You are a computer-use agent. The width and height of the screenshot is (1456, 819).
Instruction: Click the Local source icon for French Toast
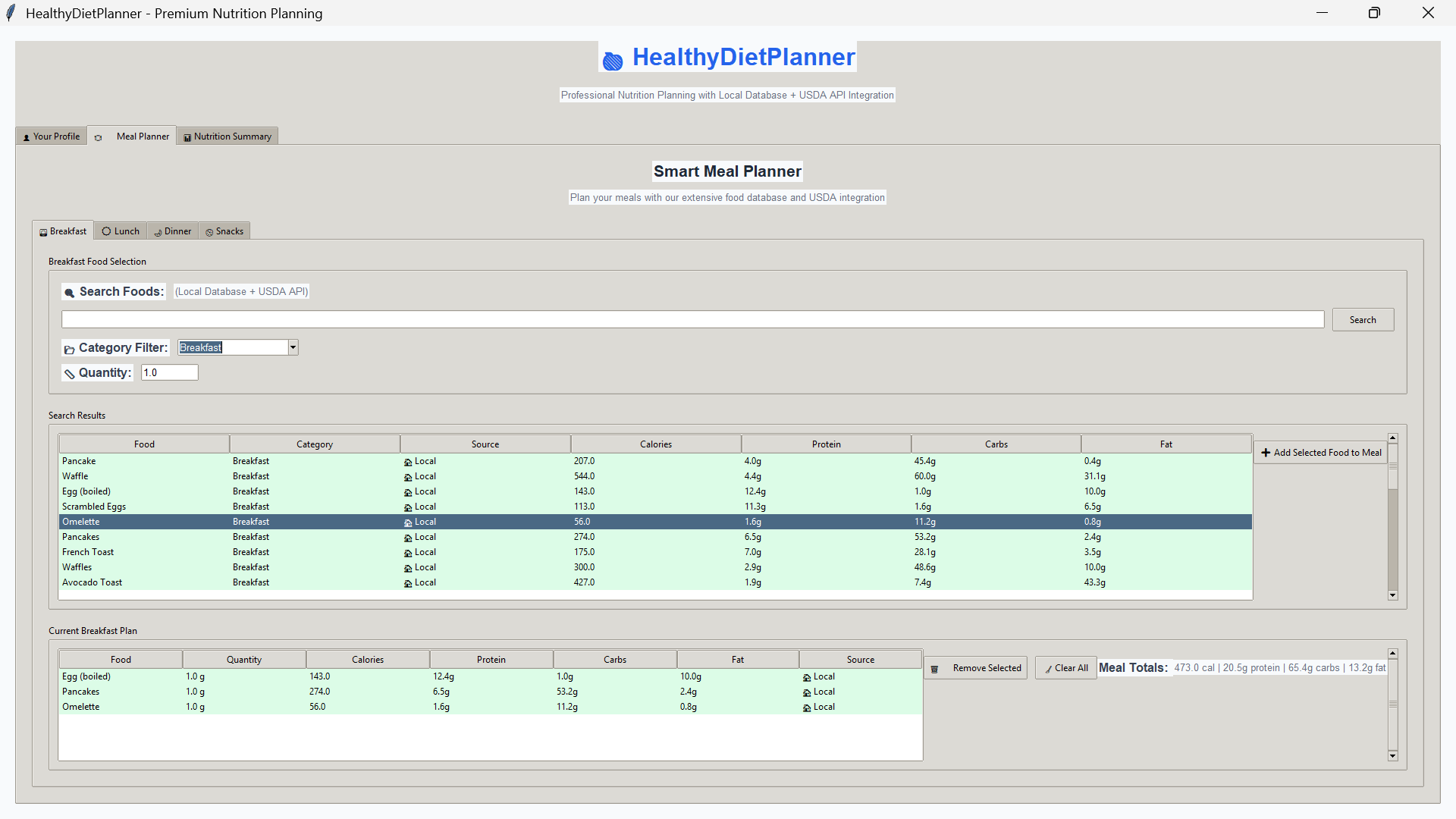[408, 553]
